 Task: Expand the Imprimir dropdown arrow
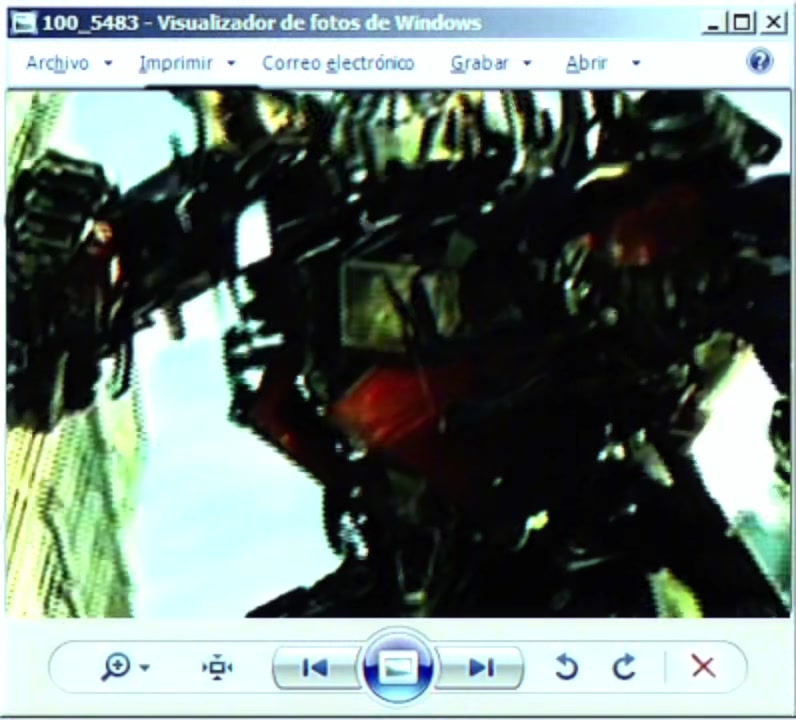(x=231, y=63)
